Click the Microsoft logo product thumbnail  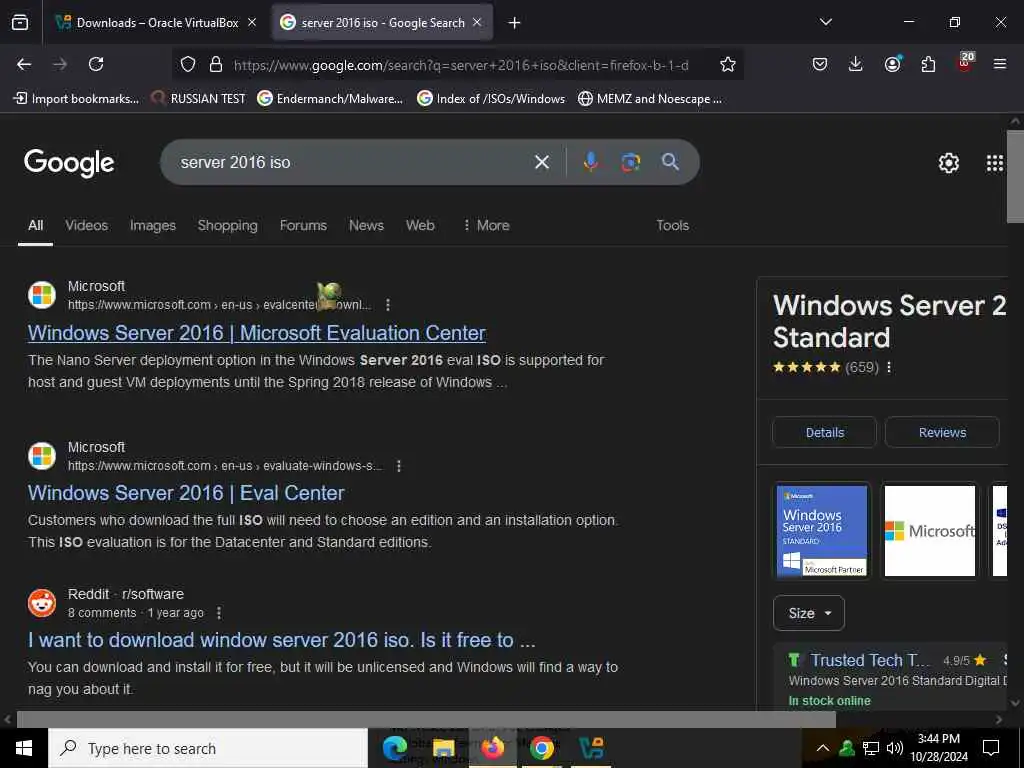point(930,531)
